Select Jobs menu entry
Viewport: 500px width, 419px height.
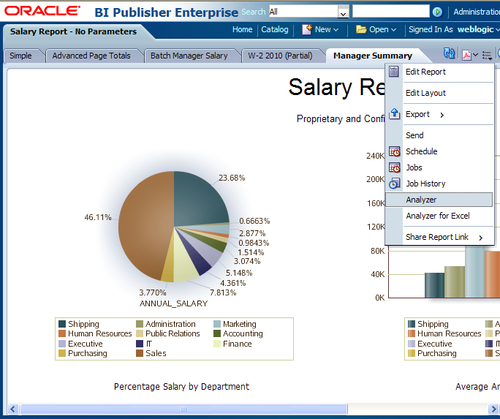click(414, 167)
